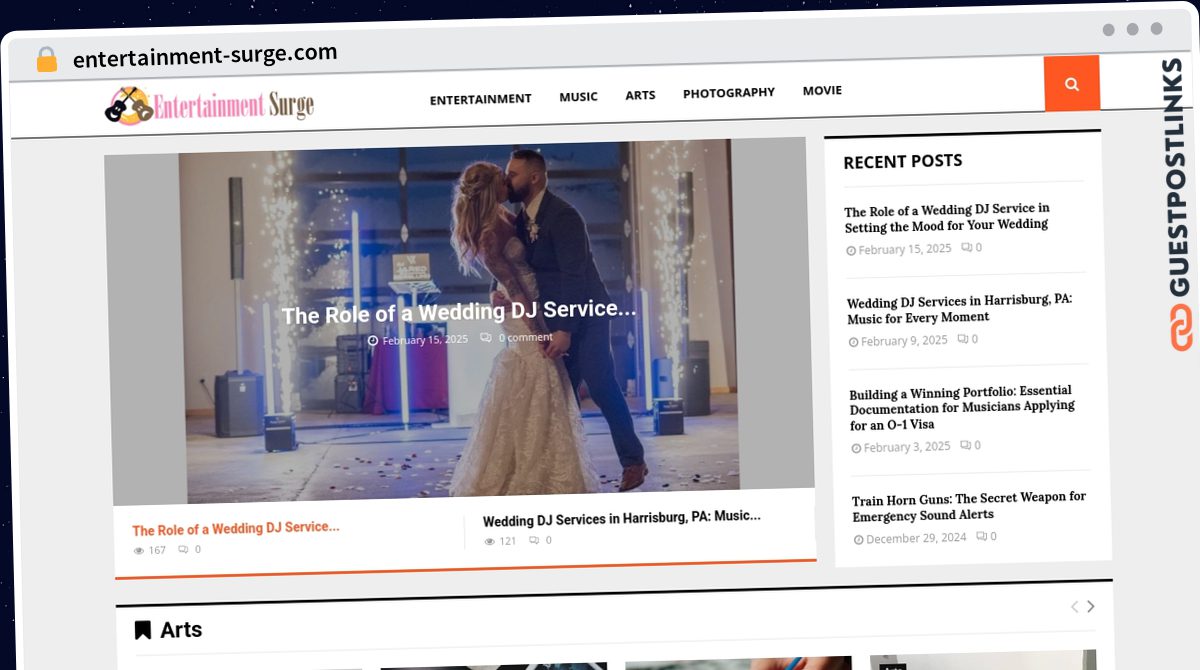Open 'Train Horn Guns: The Secret Weapon' post
This screenshot has width=1200, height=670.
click(x=969, y=506)
